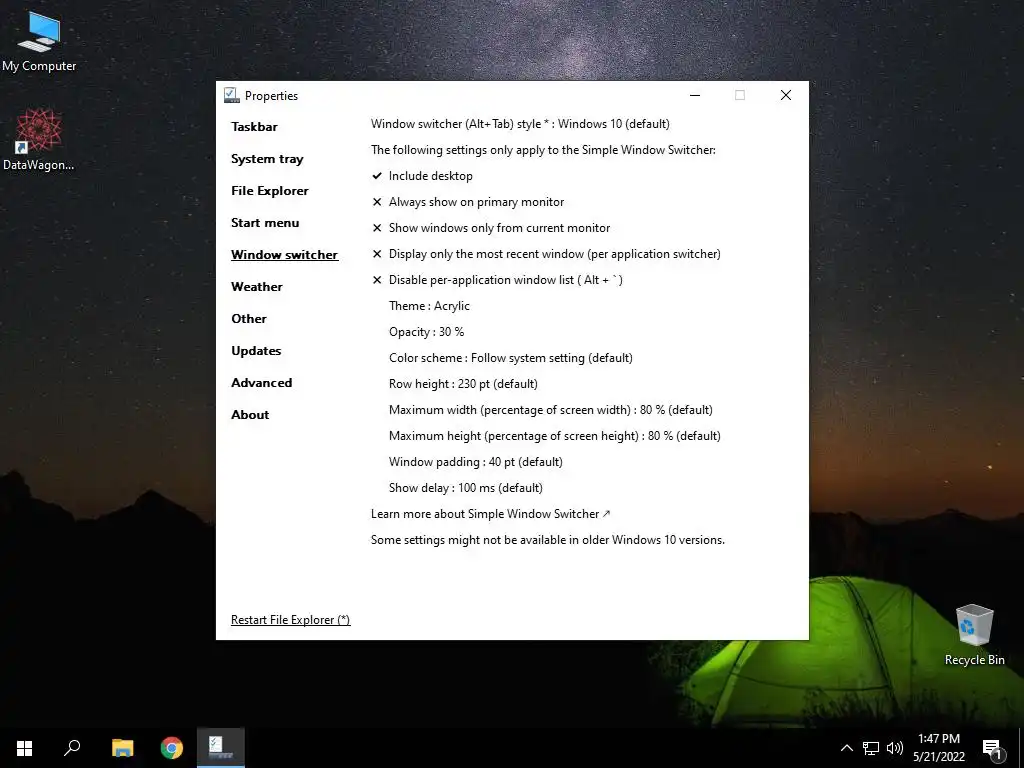The width and height of the screenshot is (1024, 768).
Task: Enable Display only the most recent window
Action: point(547,254)
